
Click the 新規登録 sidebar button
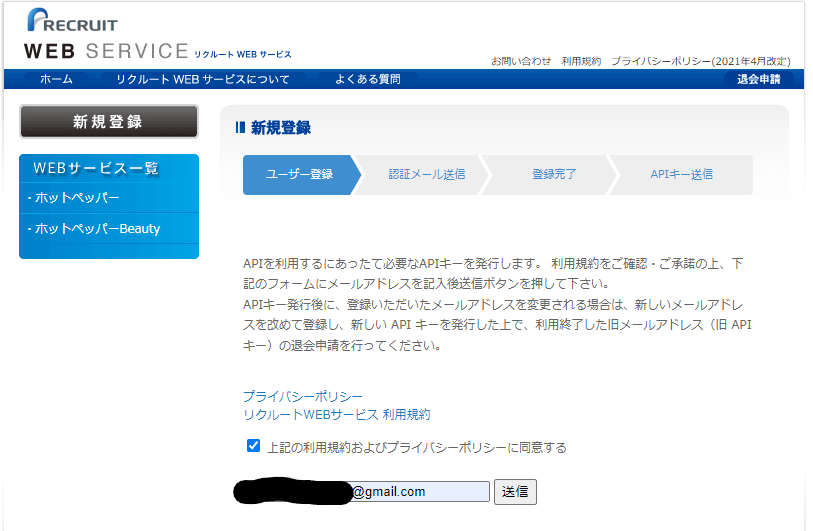coord(109,122)
